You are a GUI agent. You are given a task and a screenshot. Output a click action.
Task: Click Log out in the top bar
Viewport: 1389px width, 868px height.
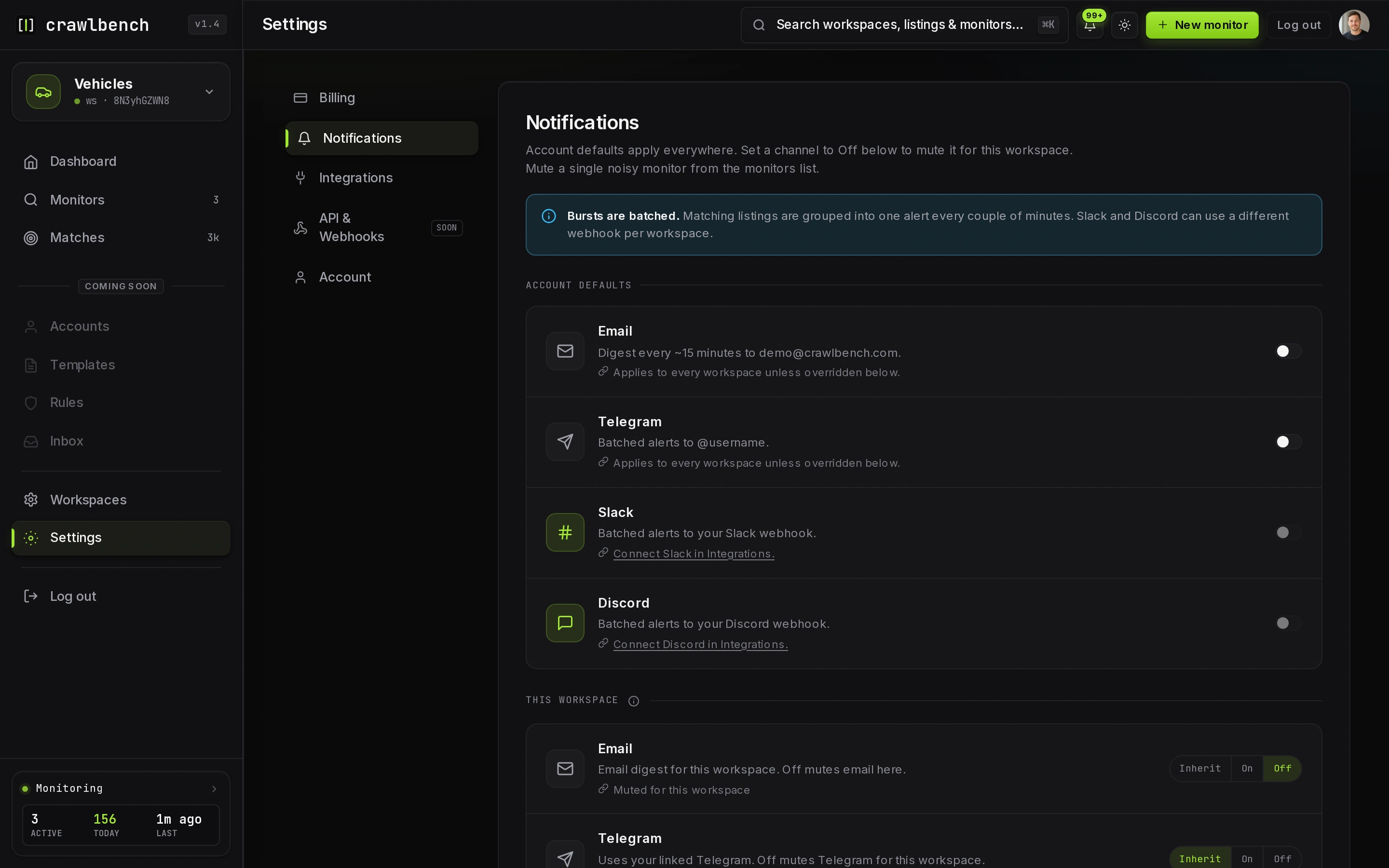[x=1298, y=25]
